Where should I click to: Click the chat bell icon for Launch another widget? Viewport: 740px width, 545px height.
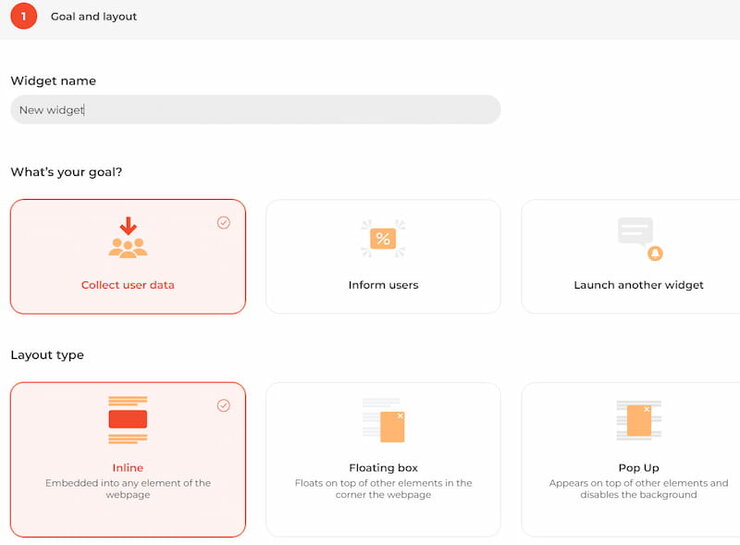tap(640, 238)
